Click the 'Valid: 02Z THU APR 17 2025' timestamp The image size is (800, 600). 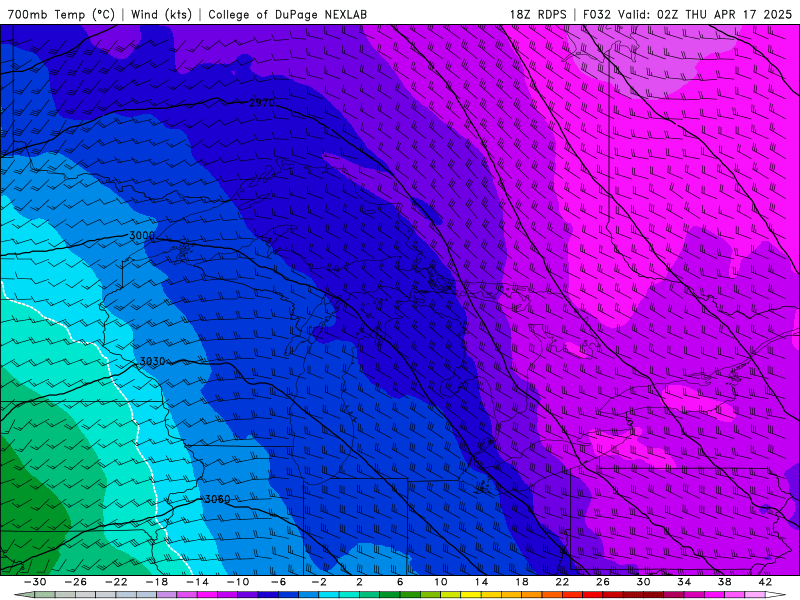pos(705,14)
